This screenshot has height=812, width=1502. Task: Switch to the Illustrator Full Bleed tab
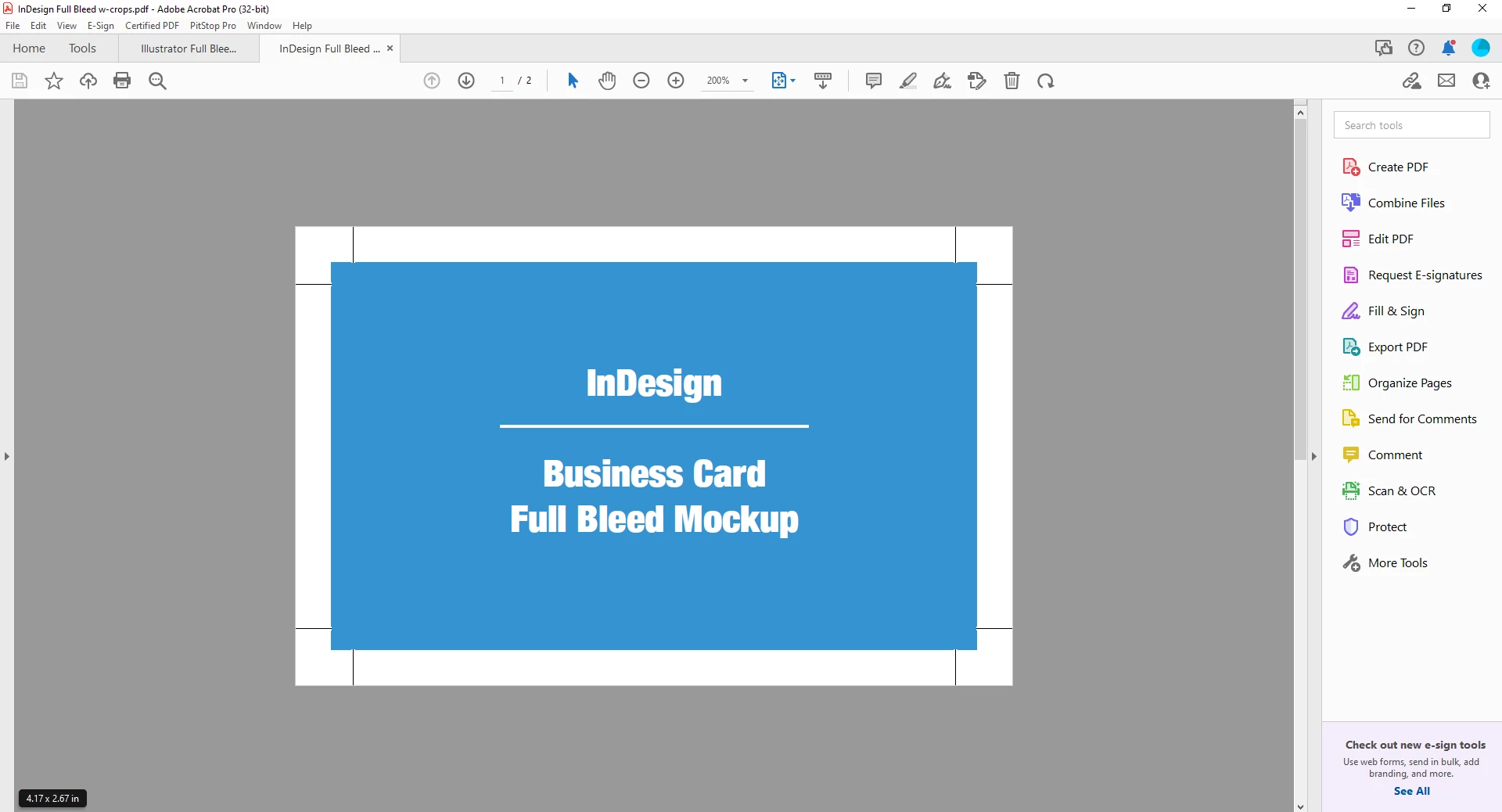click(x=189, y=49)
